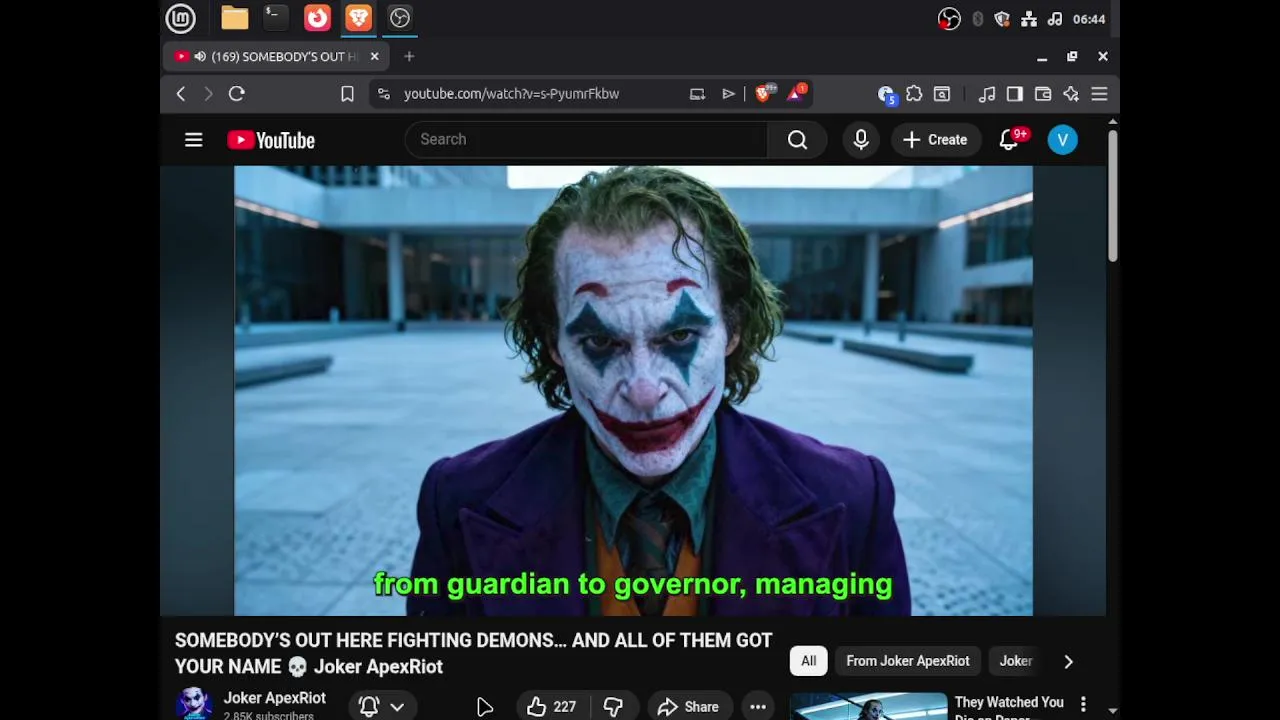Image resolution: width=1280 pixels, height=720 pixels.
Task: Go to the YouTube home logo
Action: [271, 140]
